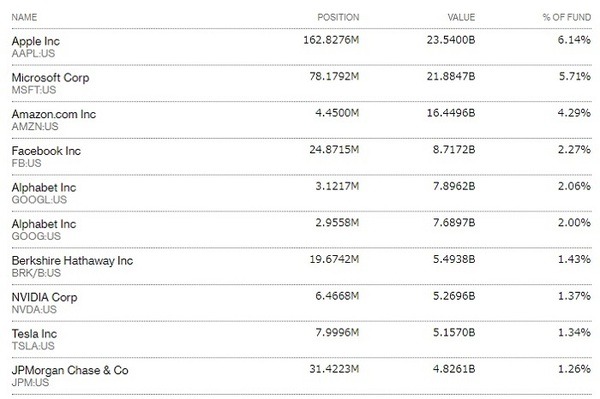Viewport: 600px width, 399px height.
Task: Select Microsoft's 5.71% fund percentage cell
Action: (575, 76)
